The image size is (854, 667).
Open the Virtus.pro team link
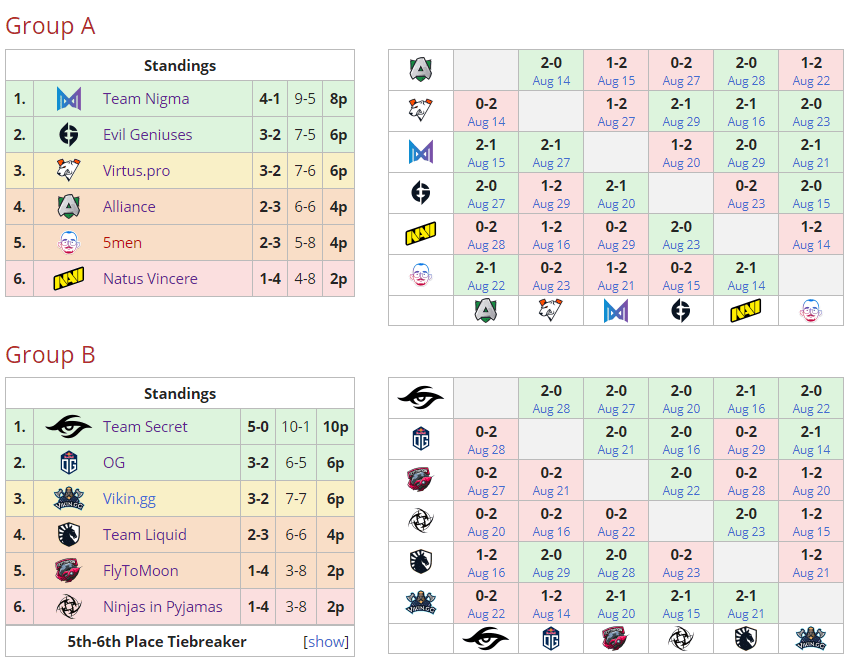coord(136,171)
